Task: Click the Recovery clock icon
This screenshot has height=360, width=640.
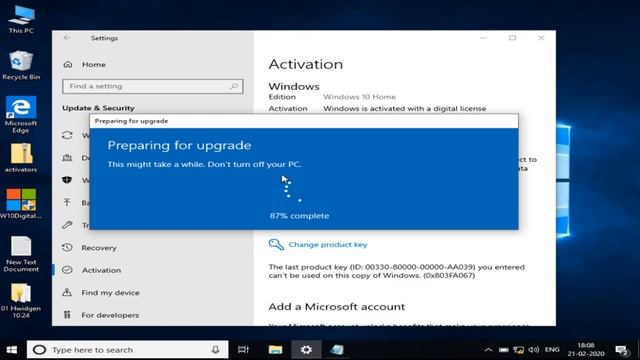Action: pos(67,248)
